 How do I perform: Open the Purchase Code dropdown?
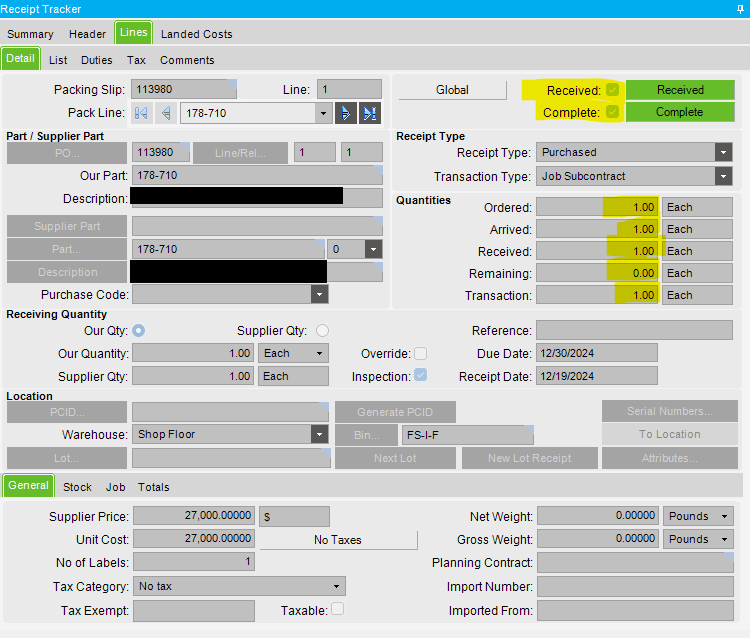(x=319, y=295)
